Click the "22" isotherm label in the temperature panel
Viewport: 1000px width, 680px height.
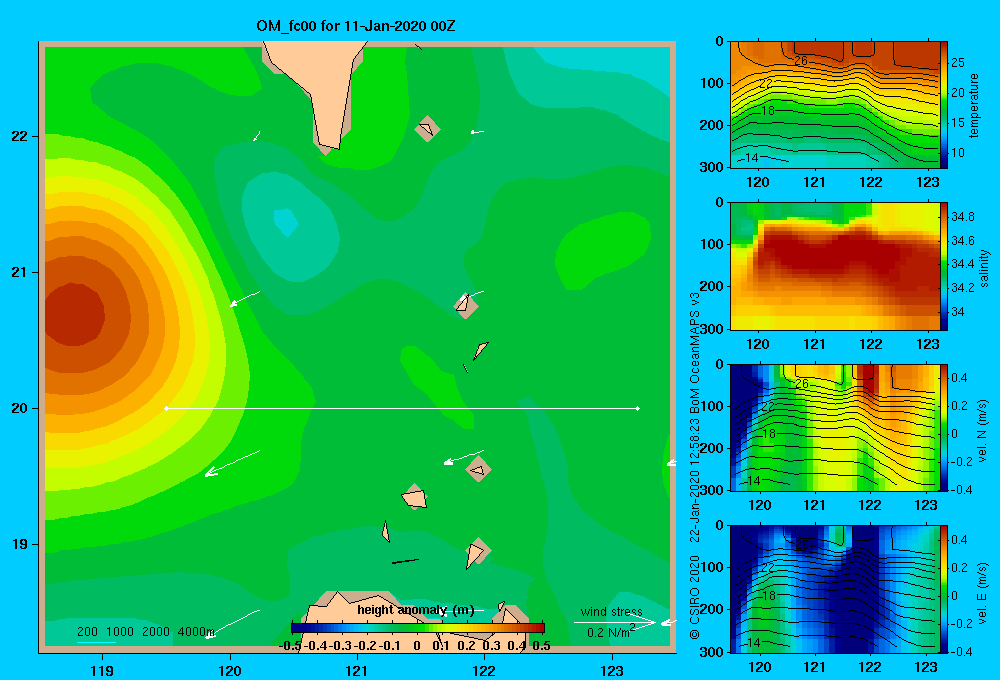tap(766, 84)
